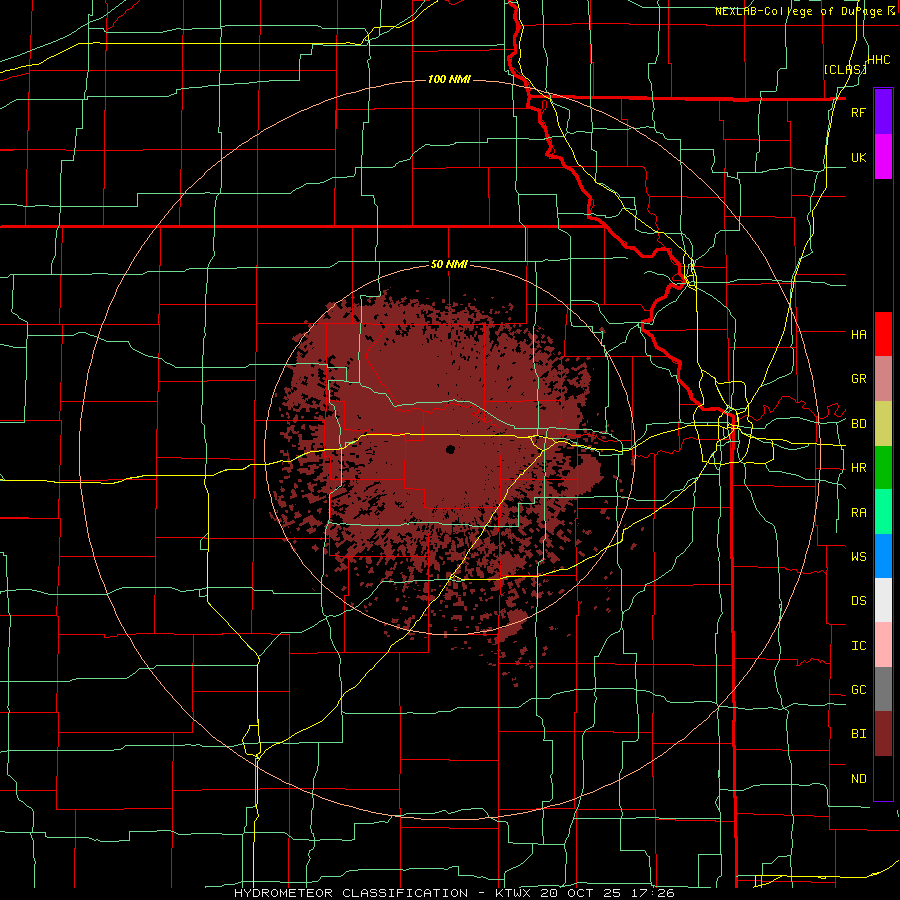Click the DS legend label

pyautogui.click(x=858, y=601)
